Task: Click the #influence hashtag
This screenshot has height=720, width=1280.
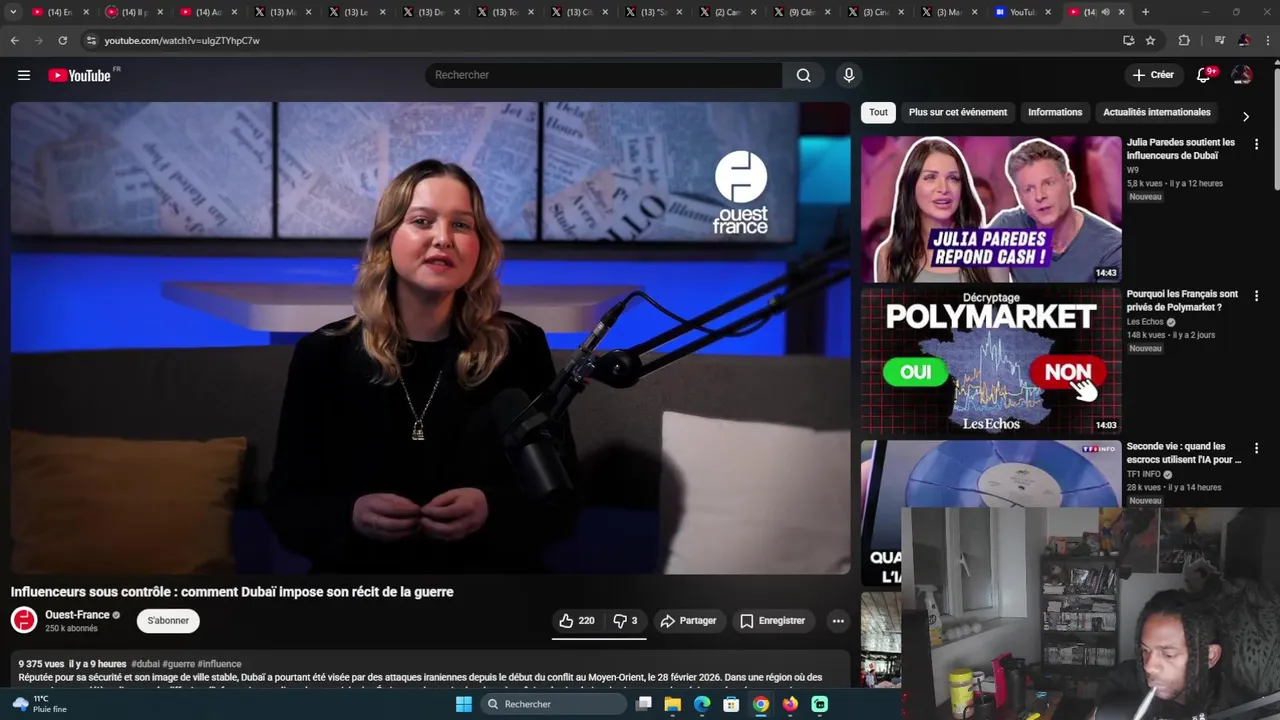Action: (x=219, y=664)
